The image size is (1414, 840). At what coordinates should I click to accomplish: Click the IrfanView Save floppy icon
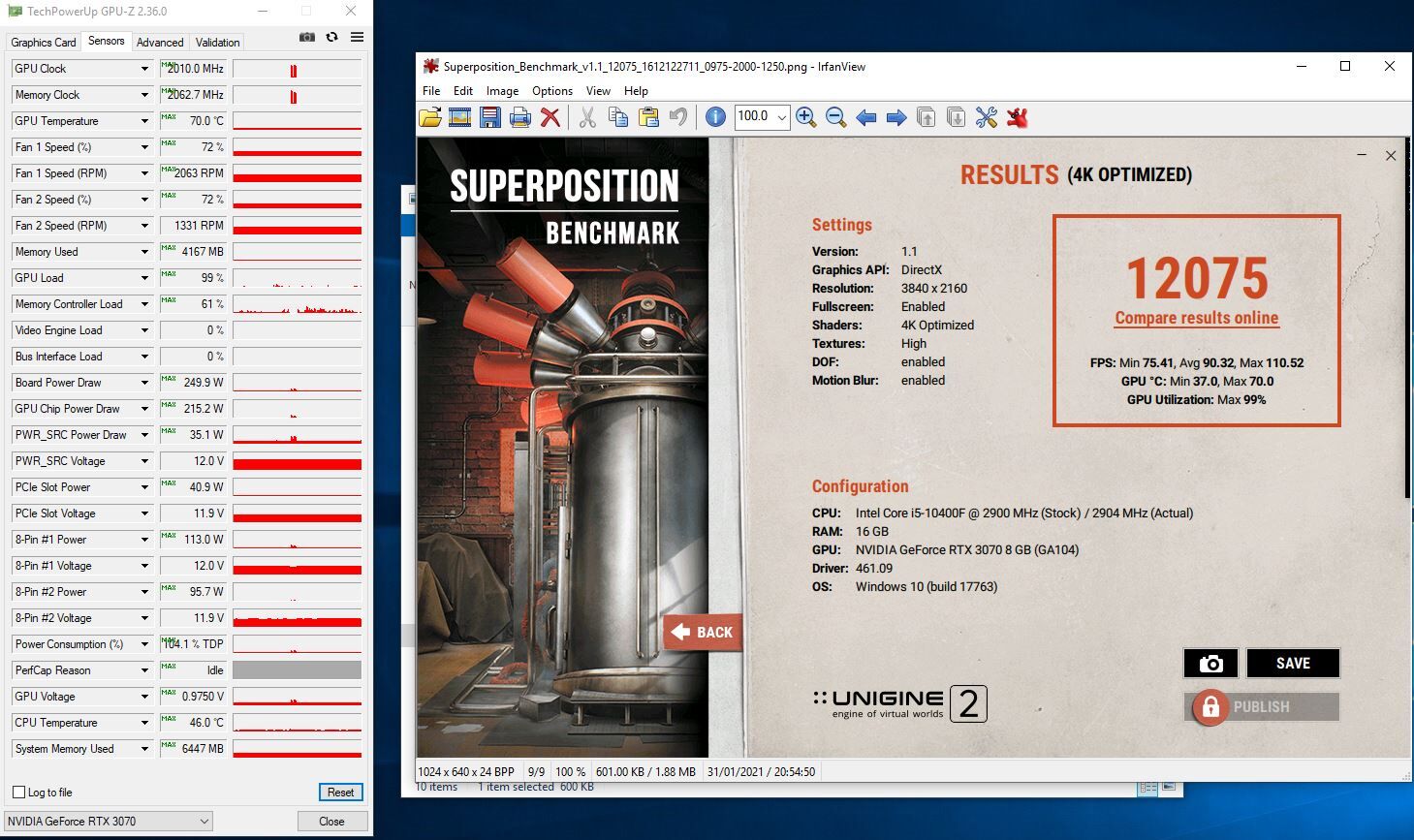[490, 117]
